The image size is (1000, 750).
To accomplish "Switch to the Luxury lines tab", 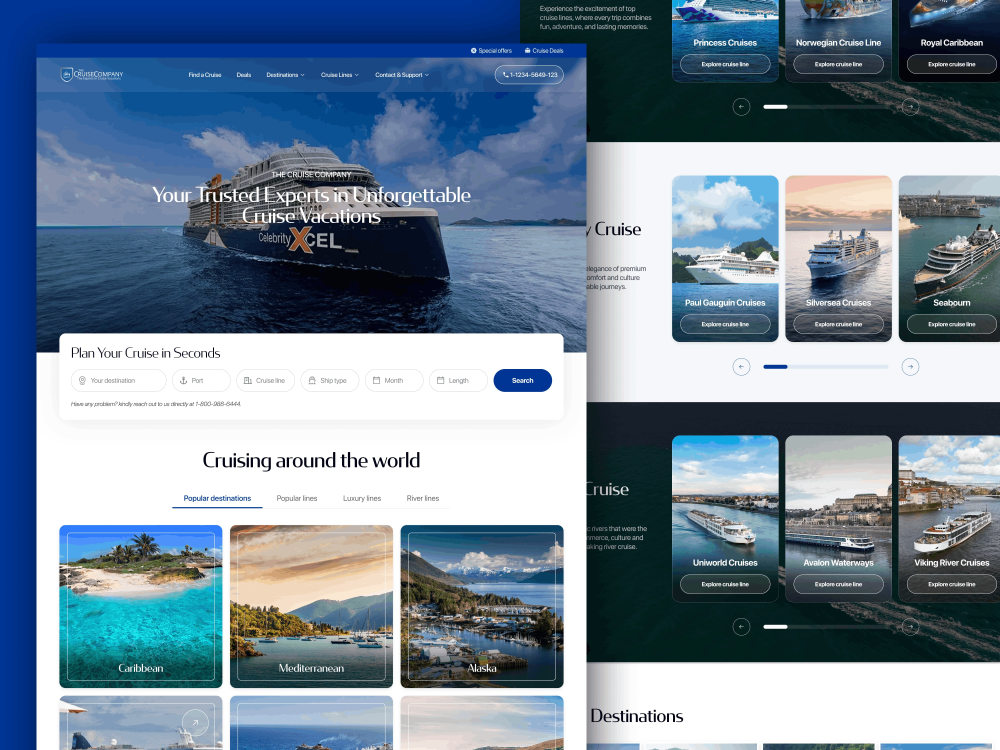I will pyautogui.click(x=362, y=498).
